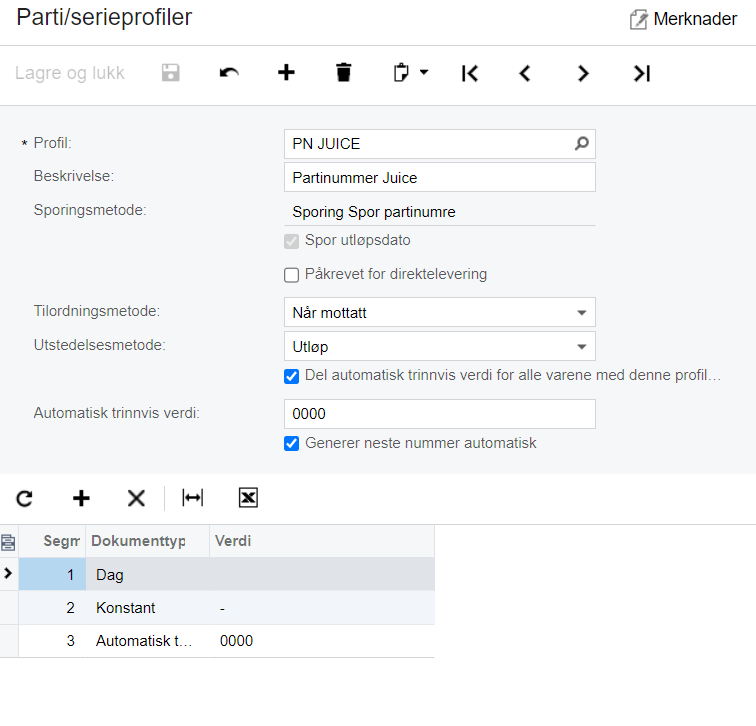
Task: Toggle Påkrevet for direktelevering checkbox
Action: click(291, 275)
